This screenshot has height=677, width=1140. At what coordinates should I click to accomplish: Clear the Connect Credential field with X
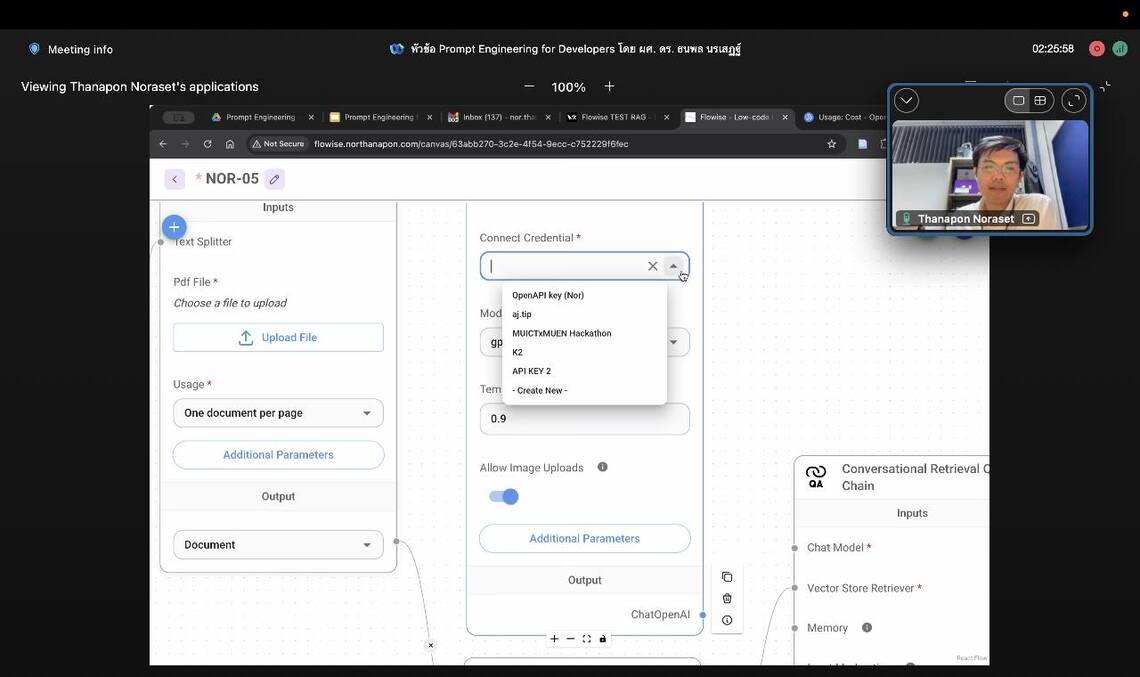[x=653, y=266]
